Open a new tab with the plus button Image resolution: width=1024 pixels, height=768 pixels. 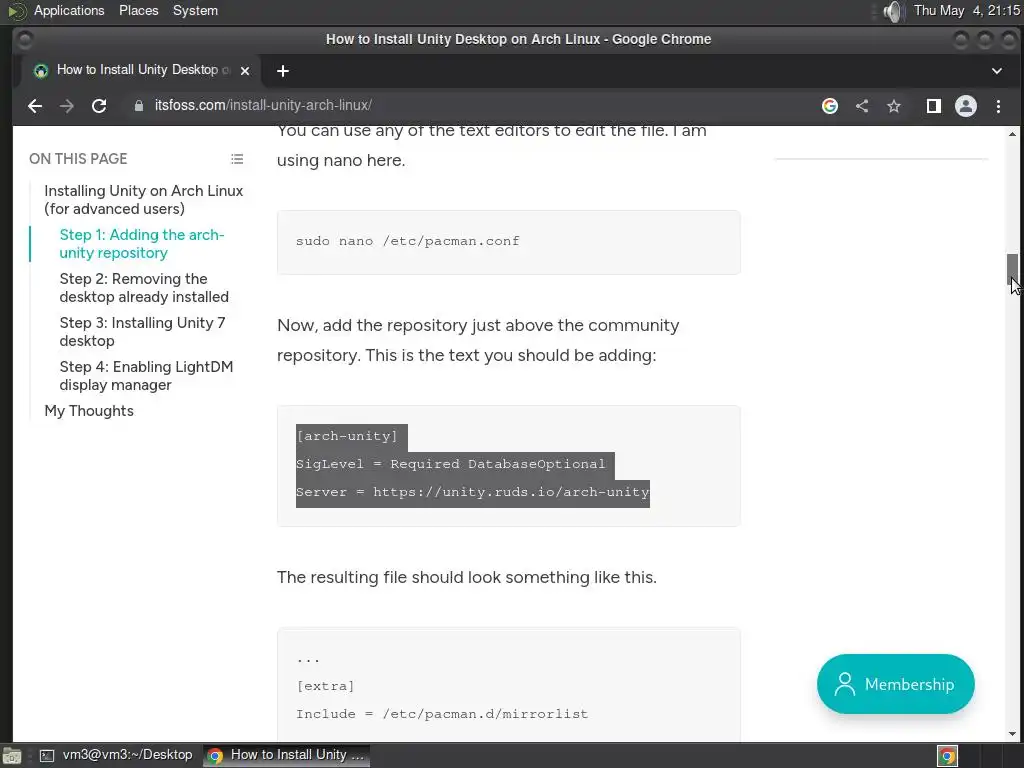(x=283, y=71)
